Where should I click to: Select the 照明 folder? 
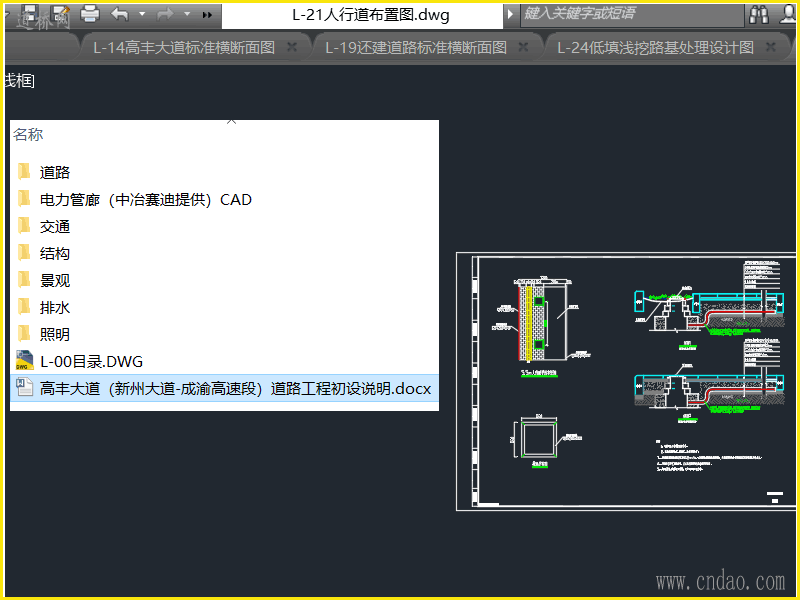pyautogui.click(x=224, y=335)
